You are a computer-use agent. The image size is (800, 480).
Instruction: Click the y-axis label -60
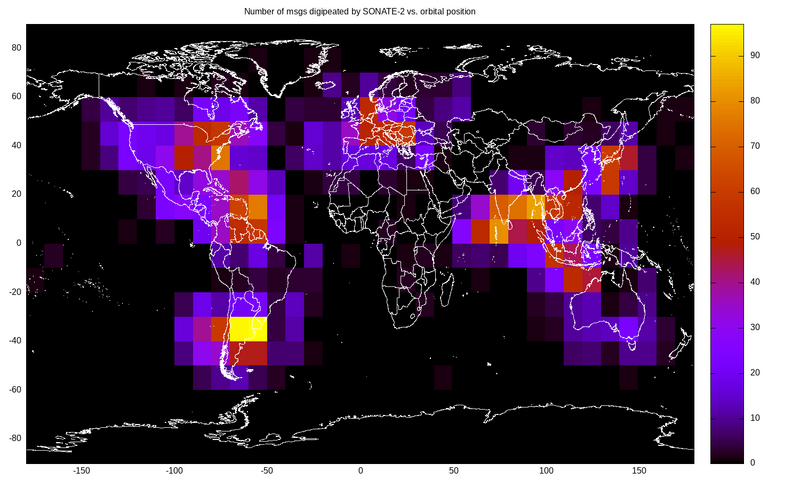[12, 389]
